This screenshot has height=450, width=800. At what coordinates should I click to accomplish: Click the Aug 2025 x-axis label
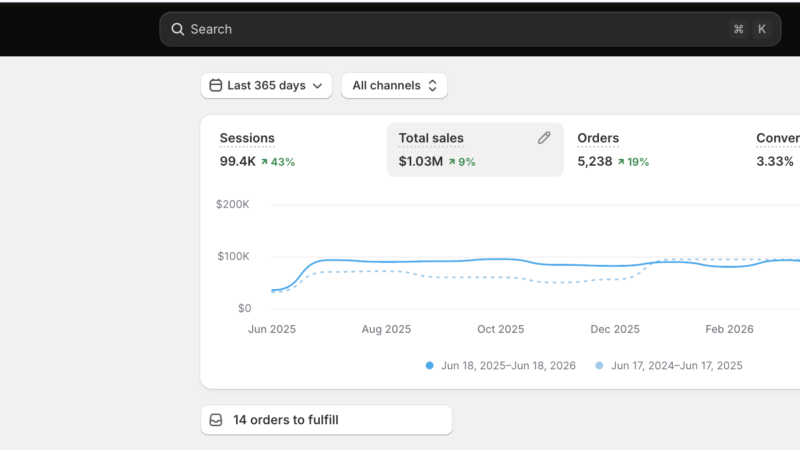[x=386, y=329]
